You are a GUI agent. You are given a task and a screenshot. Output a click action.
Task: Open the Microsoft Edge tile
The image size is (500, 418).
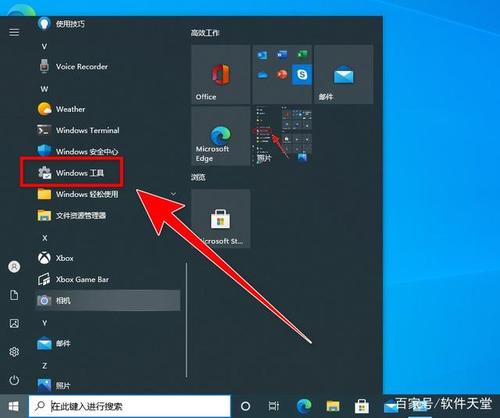pyautogui.click(x=221, y=136)
